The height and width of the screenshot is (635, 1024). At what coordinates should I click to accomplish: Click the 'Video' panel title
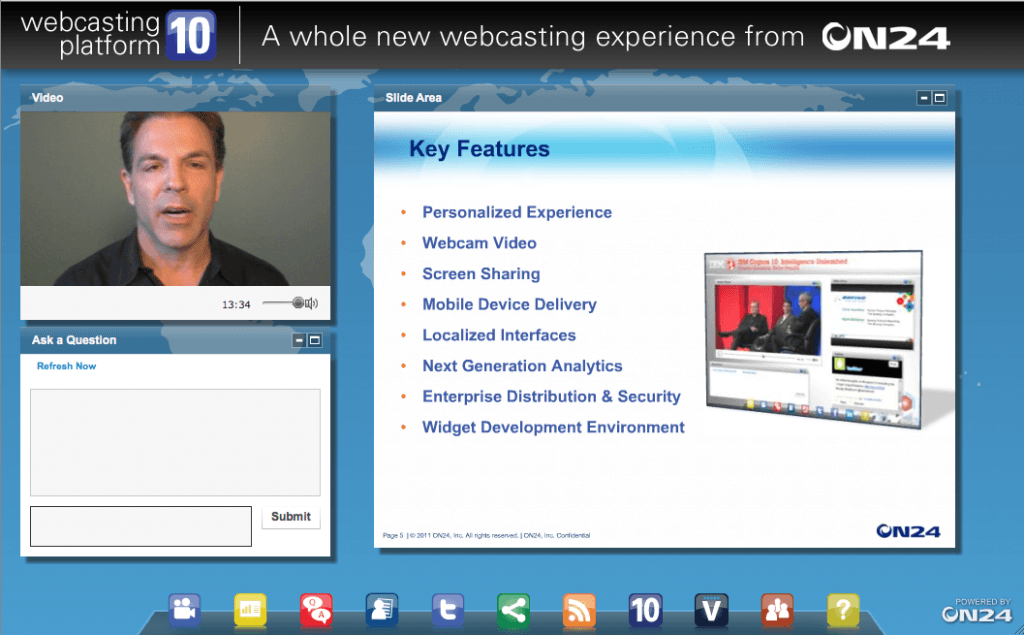48,98
